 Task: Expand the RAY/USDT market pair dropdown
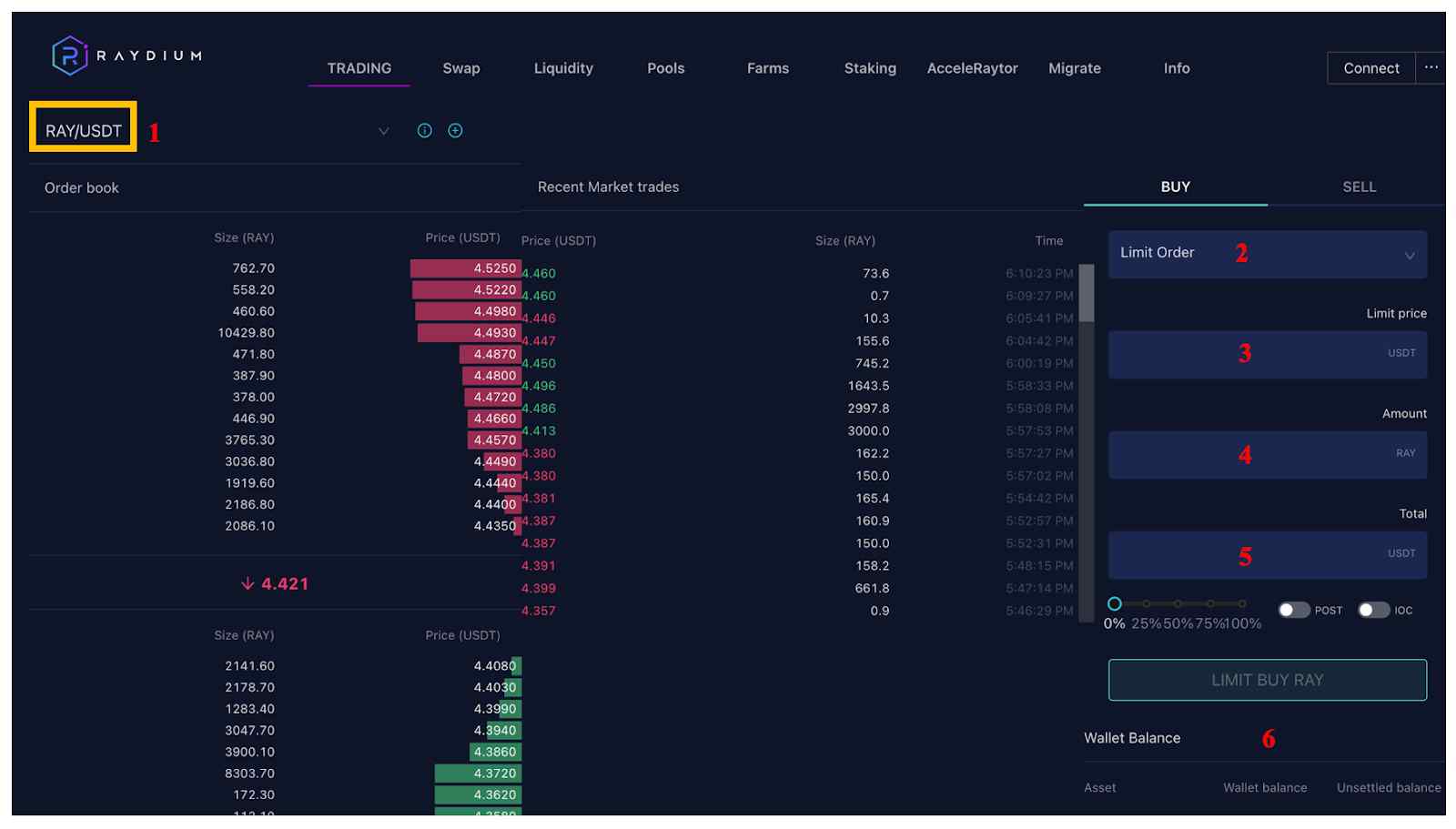click(x=383, y=131)
